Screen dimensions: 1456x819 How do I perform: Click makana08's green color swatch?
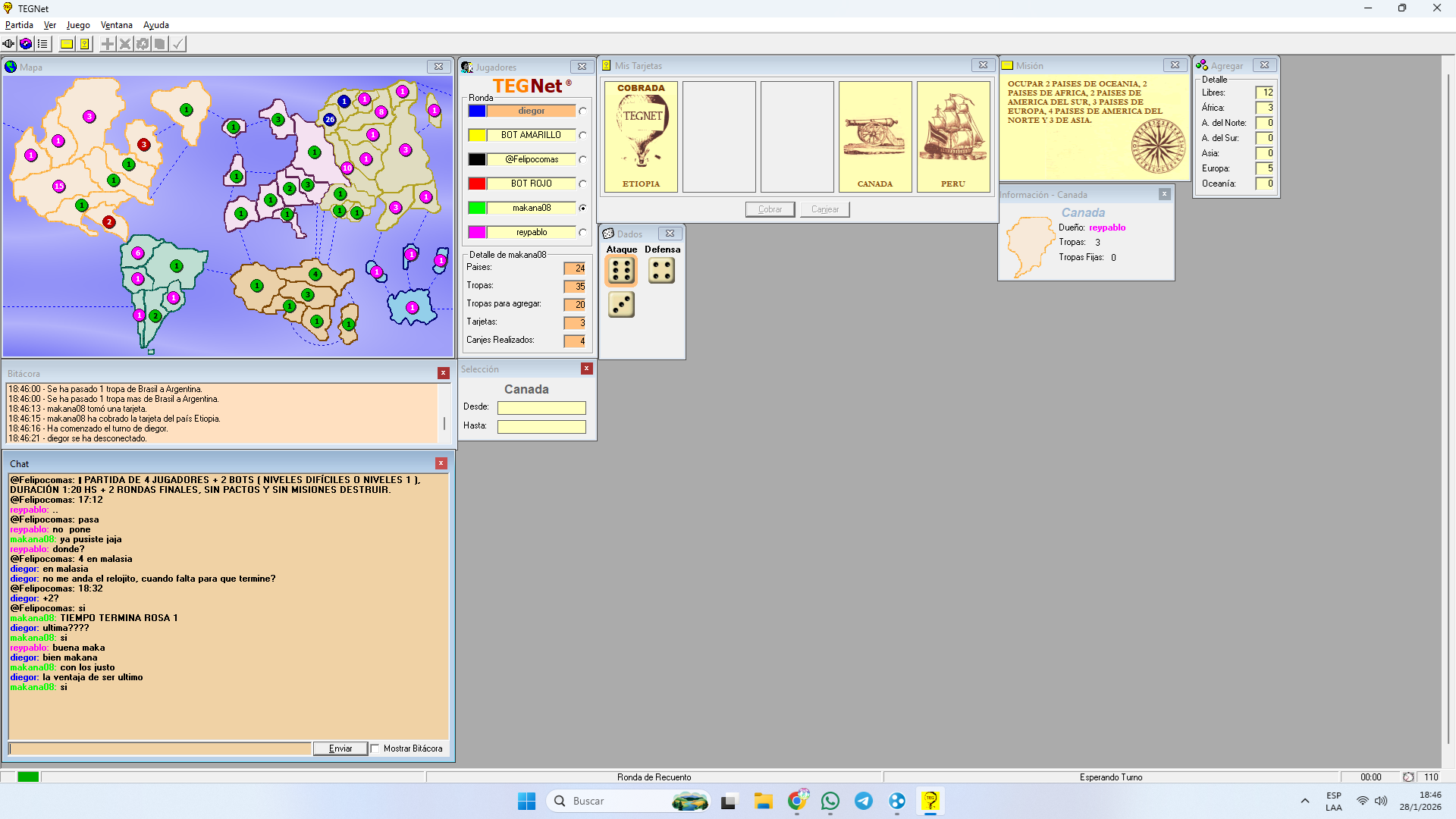[x=477, y=208]
